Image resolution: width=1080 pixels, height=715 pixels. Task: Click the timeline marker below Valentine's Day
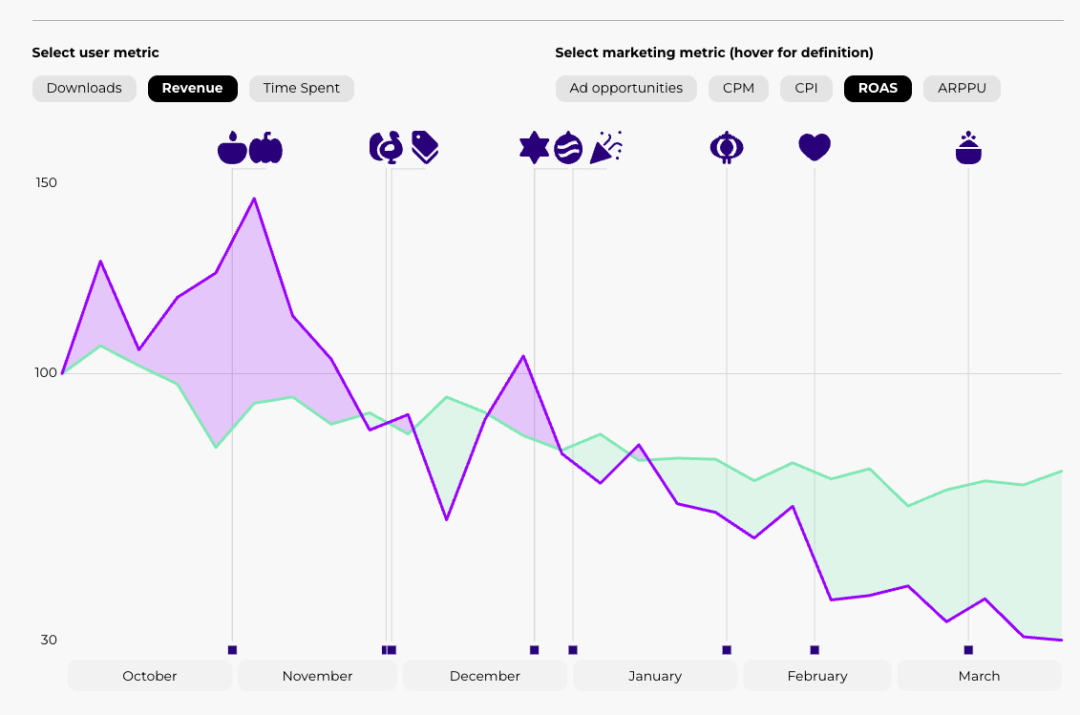814,650
